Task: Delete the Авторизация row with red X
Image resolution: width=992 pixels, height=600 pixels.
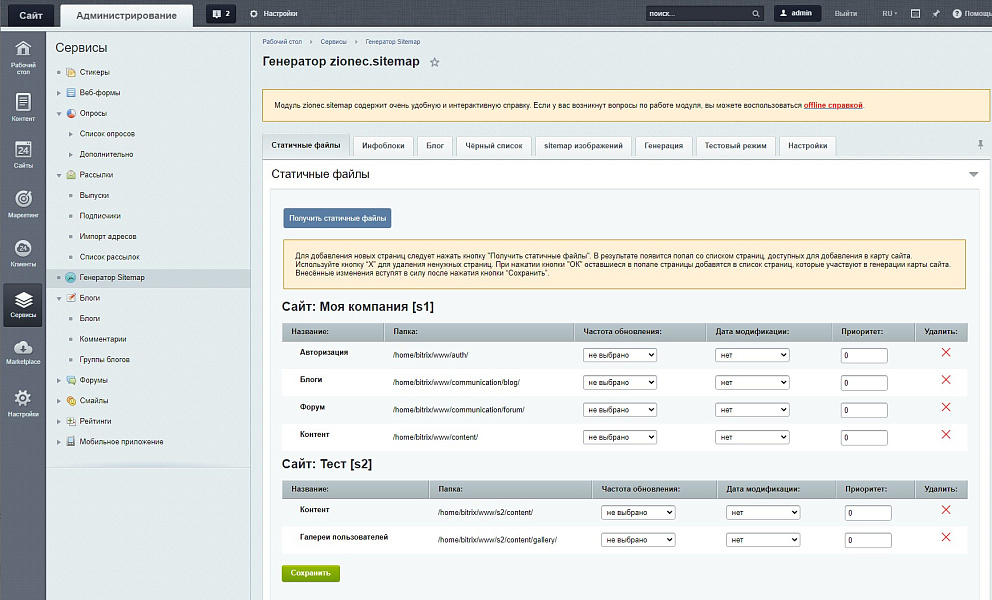Action: 945,353
